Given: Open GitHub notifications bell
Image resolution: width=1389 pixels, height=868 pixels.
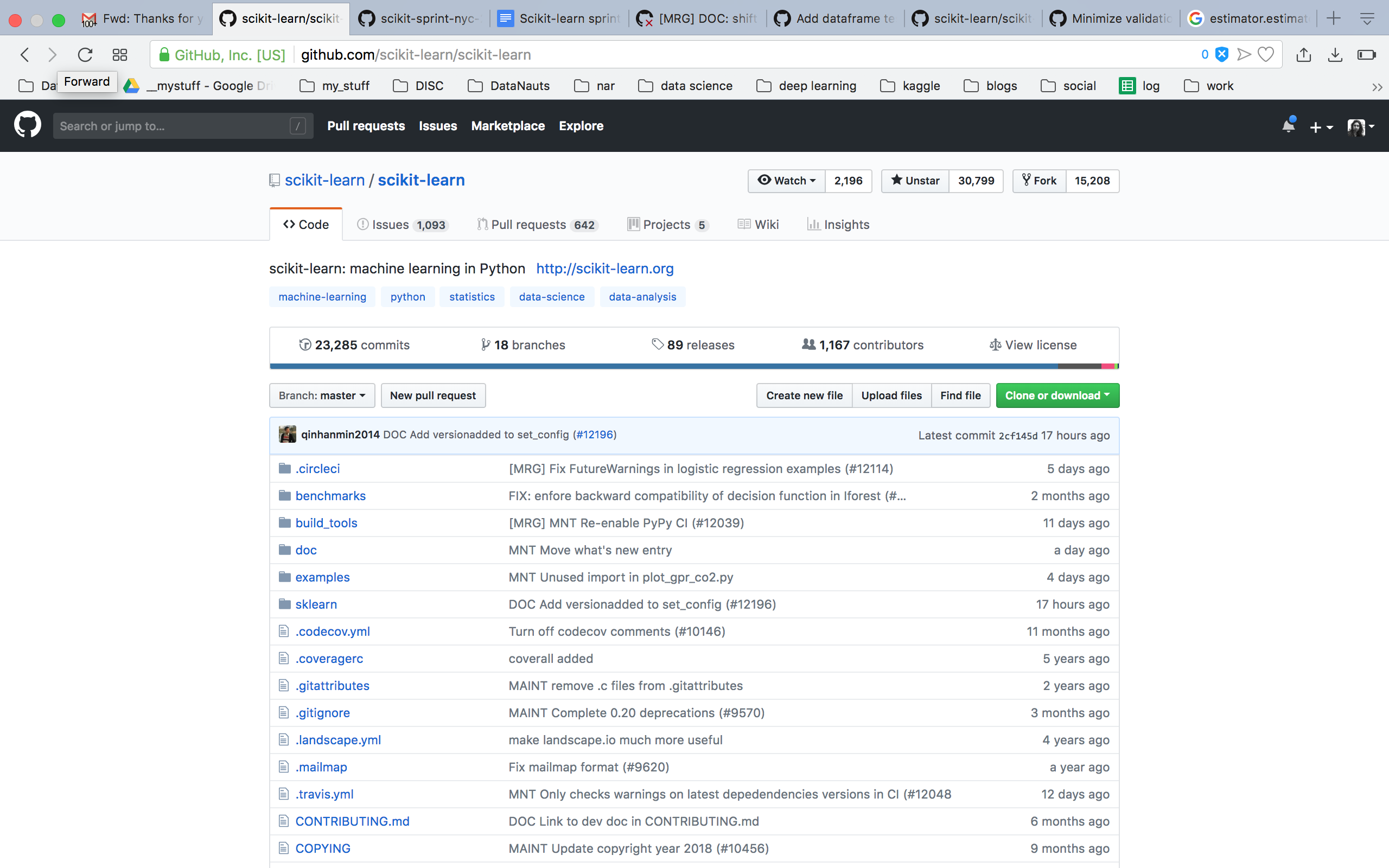Looking at the screenshot, I should point(1289,125).
